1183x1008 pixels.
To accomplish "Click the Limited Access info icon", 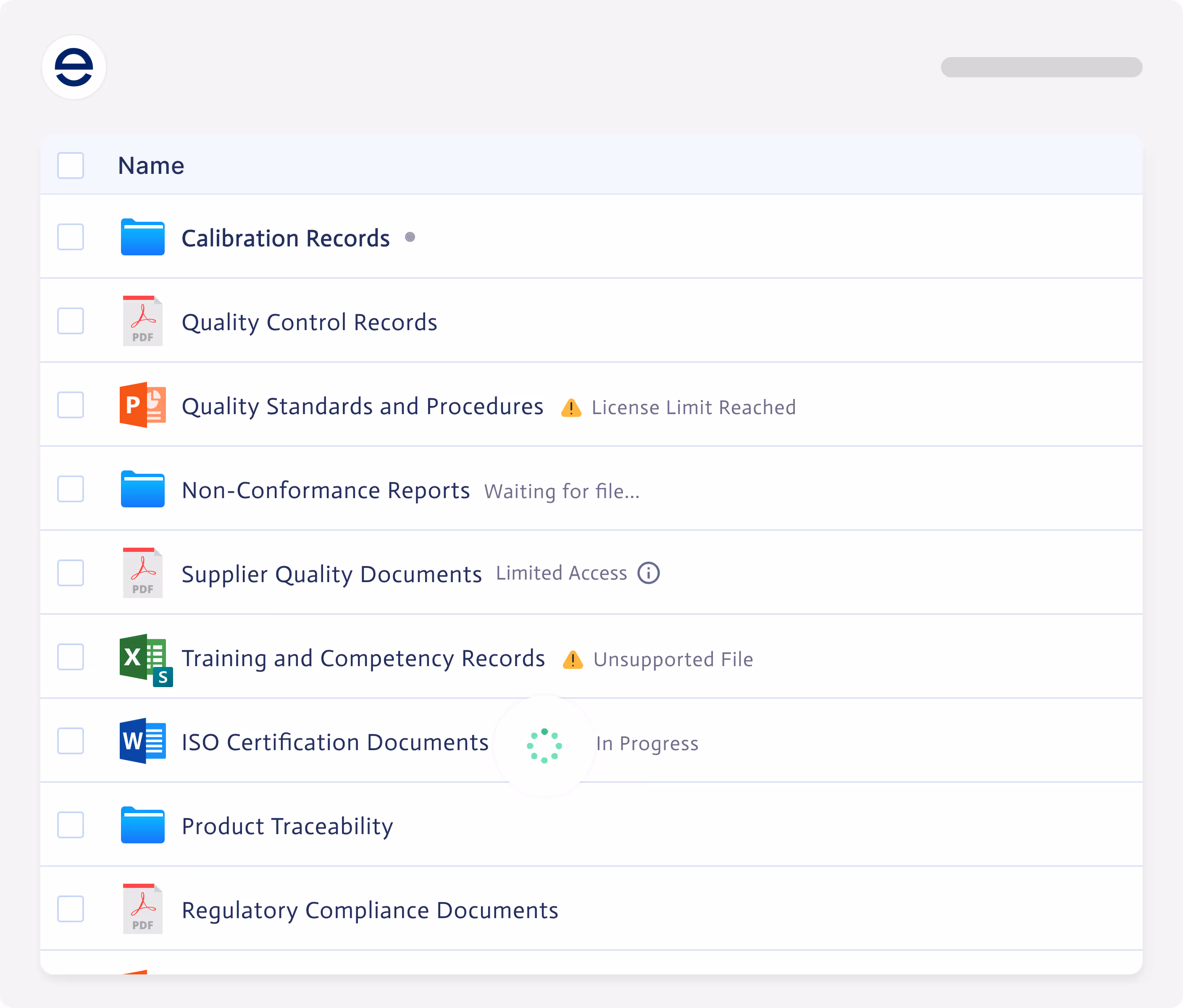I will [x=649, y=572].
